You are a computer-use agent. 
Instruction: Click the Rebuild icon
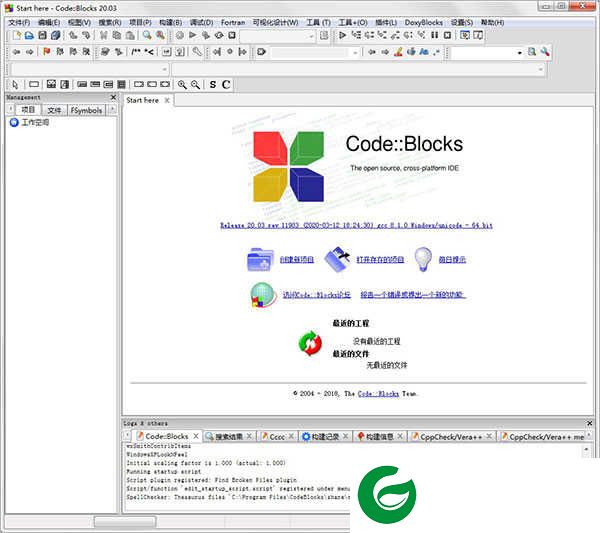click(219, 36)
